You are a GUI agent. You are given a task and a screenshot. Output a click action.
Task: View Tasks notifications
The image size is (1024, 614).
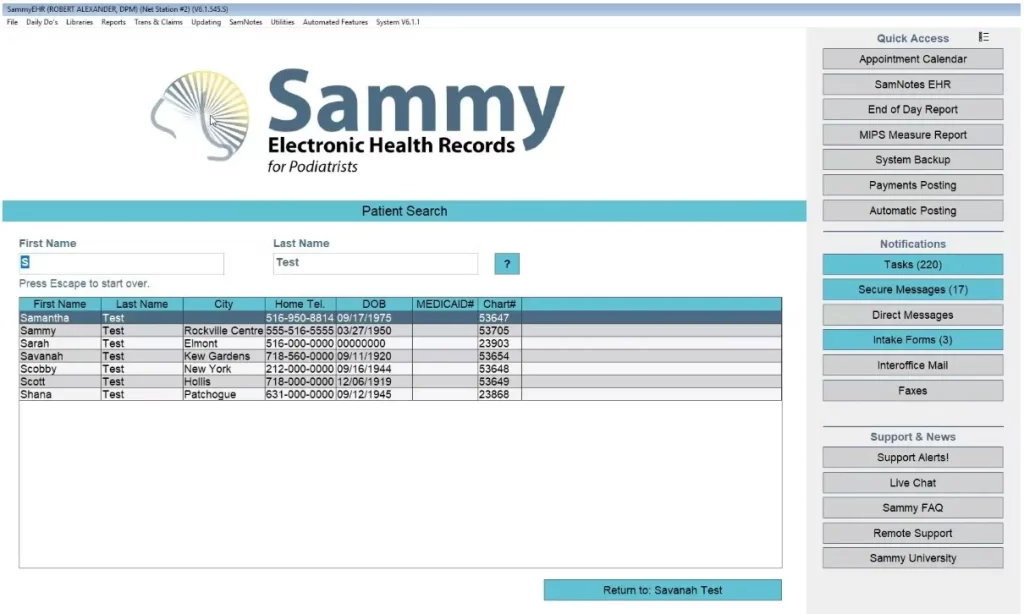coord(911,263)
